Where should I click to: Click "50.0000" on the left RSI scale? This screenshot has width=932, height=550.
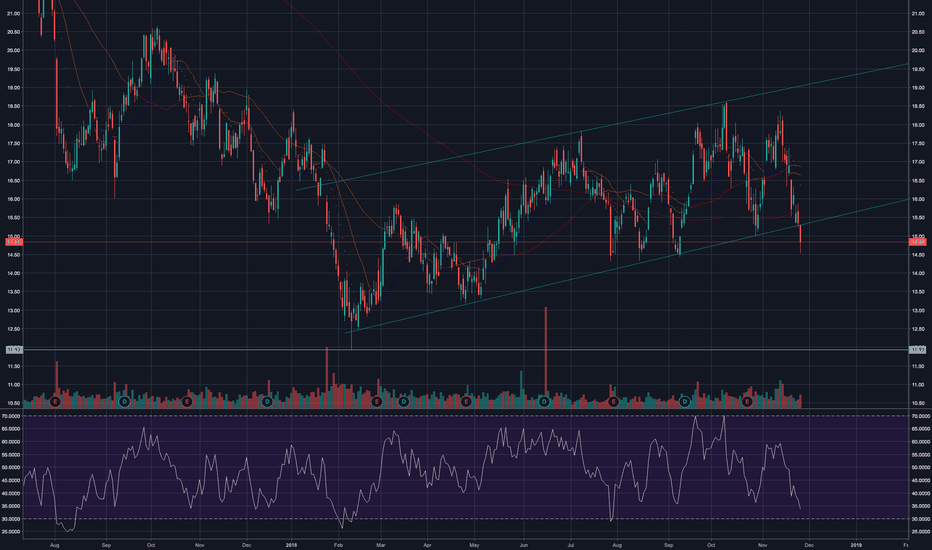point(10,467)
